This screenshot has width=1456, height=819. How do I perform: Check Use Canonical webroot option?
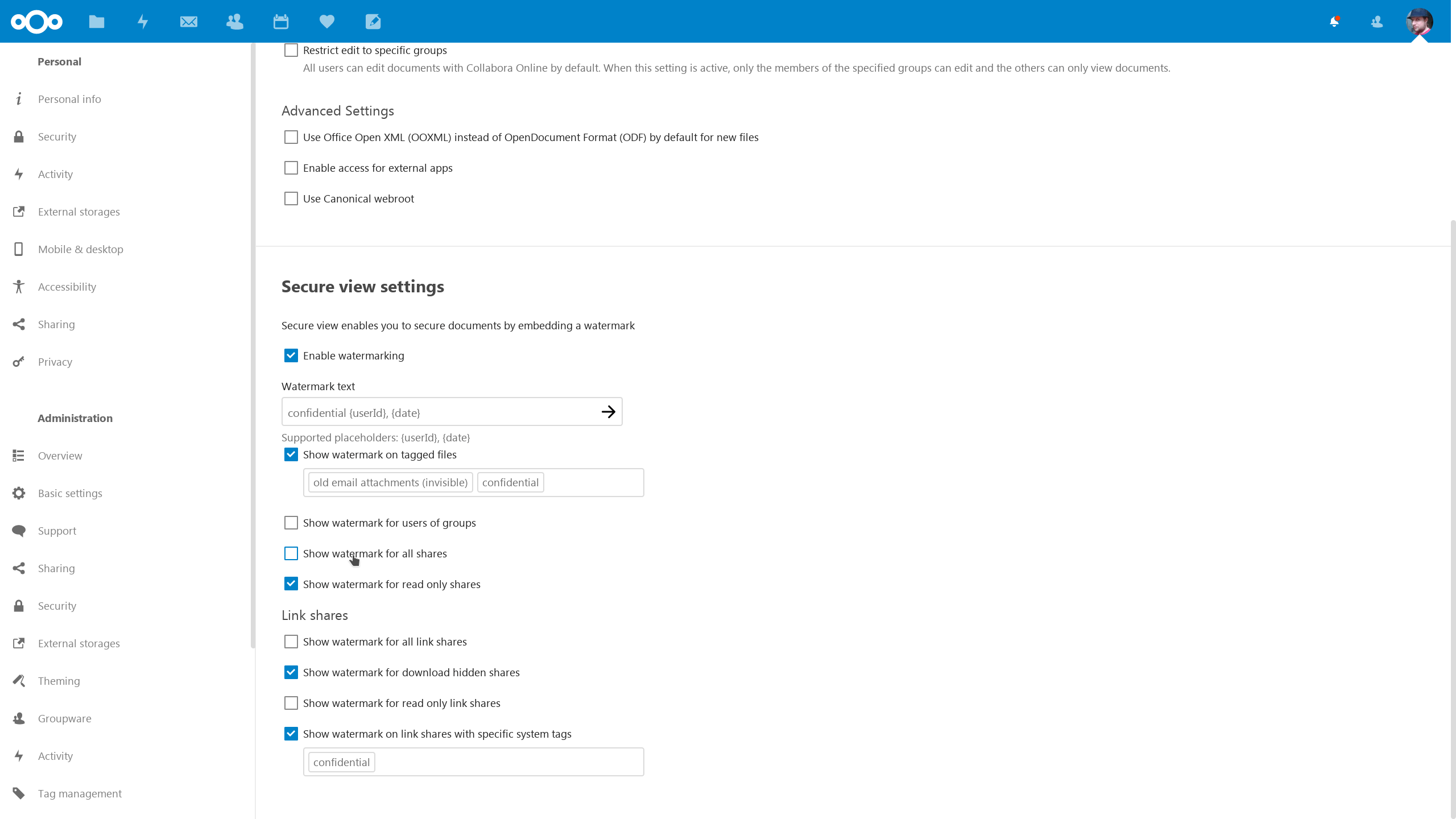291,198
